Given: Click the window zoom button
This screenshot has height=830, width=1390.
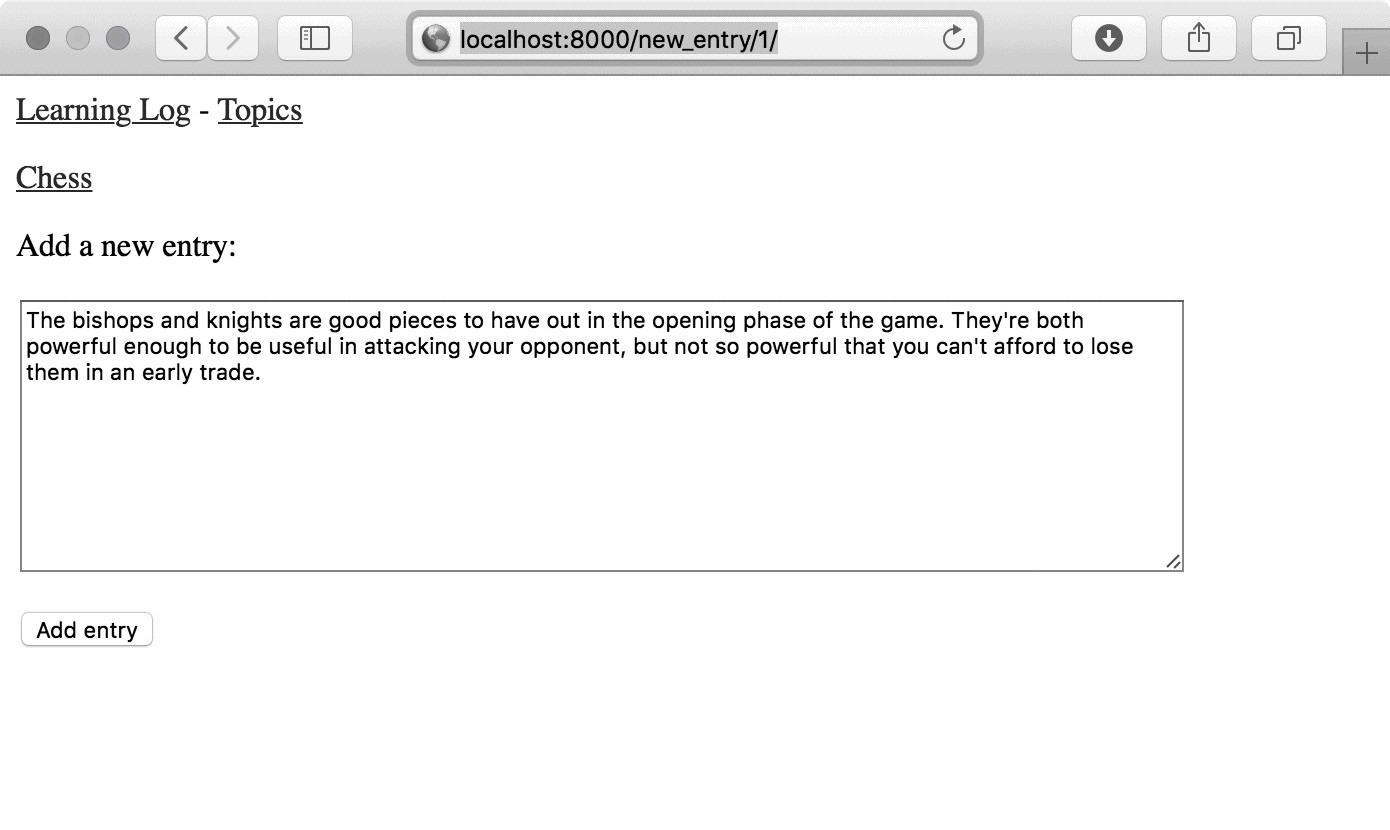Looking at the screenshot, I should [118, 38].
